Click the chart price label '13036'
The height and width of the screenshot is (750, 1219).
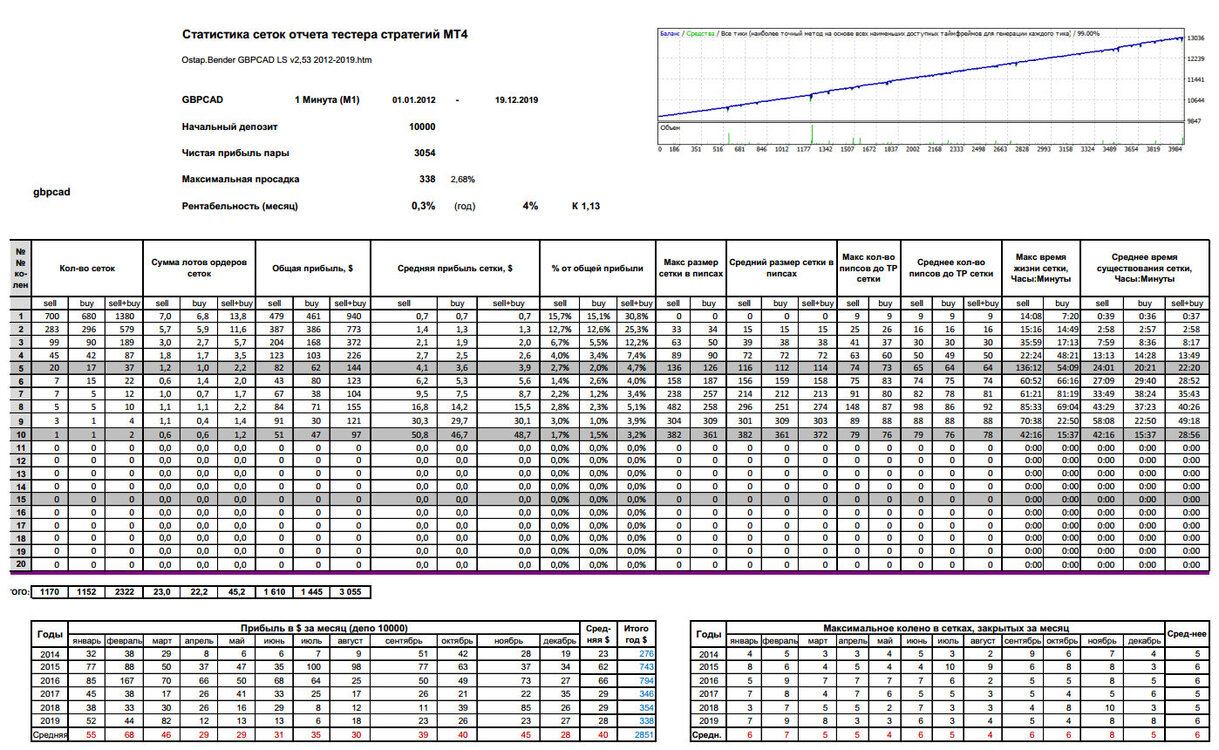pos(1198,39)
